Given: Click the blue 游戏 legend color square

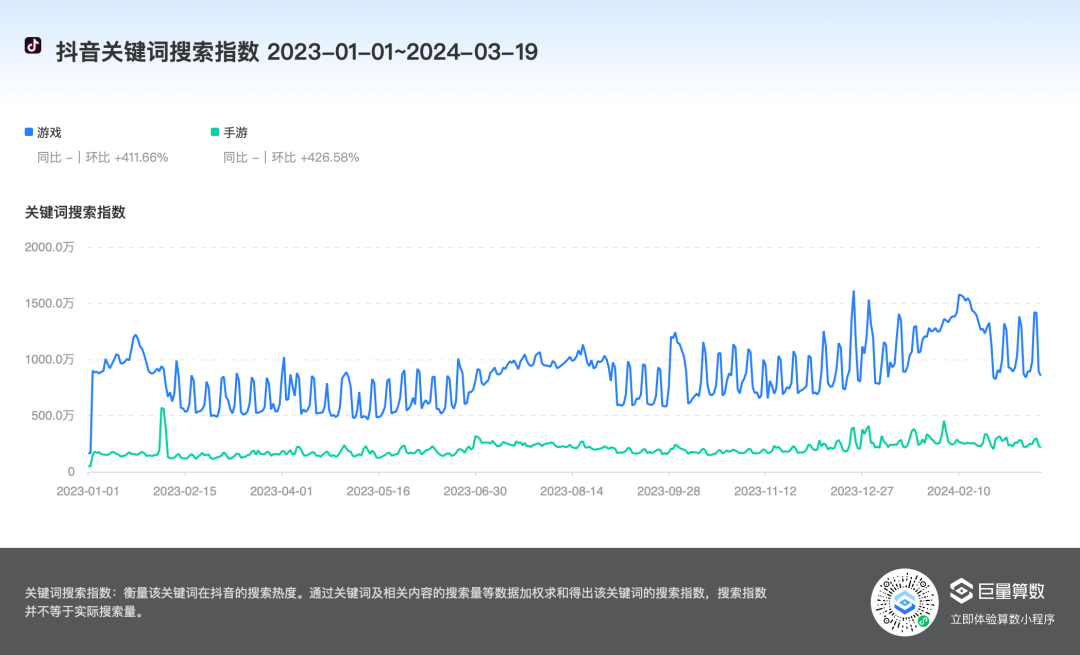Looking at the screenshot, I should (29, 132).
